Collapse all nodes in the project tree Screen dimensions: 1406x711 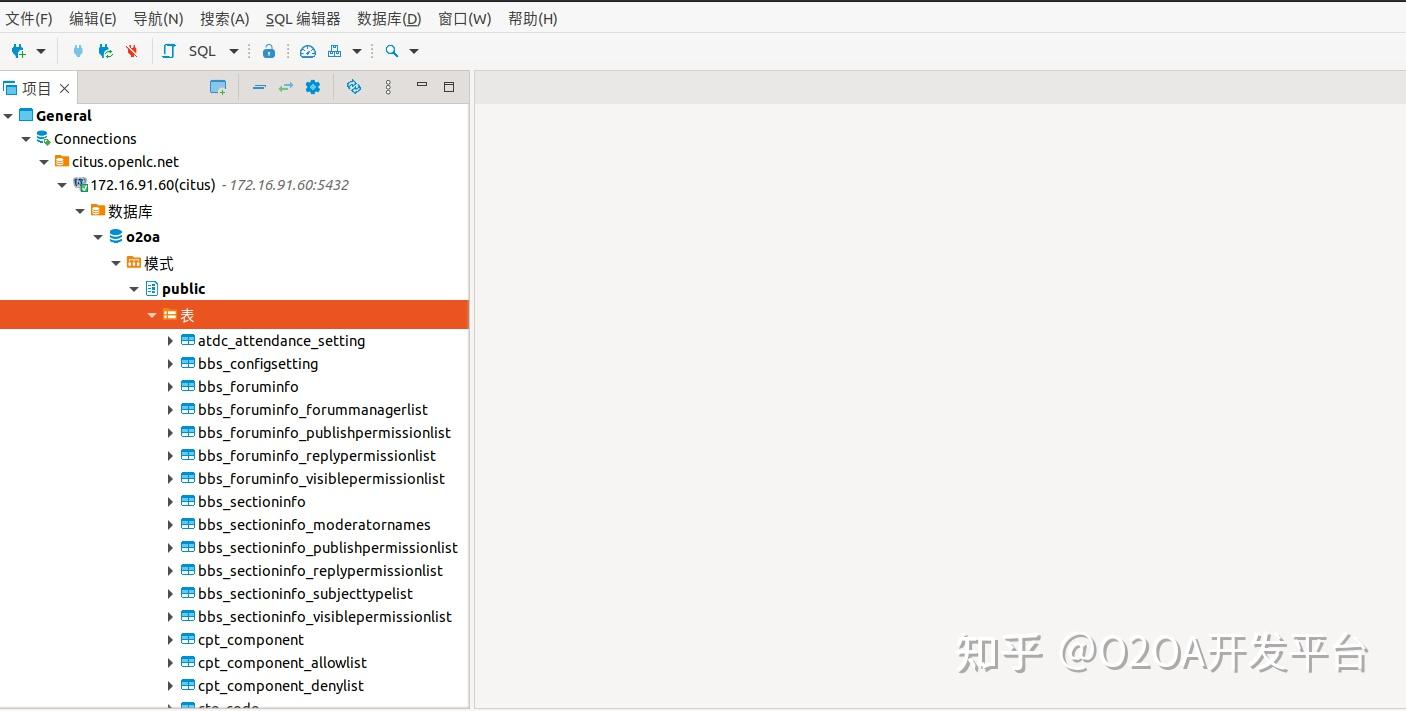pyautogui.click(x=259, y=87)
